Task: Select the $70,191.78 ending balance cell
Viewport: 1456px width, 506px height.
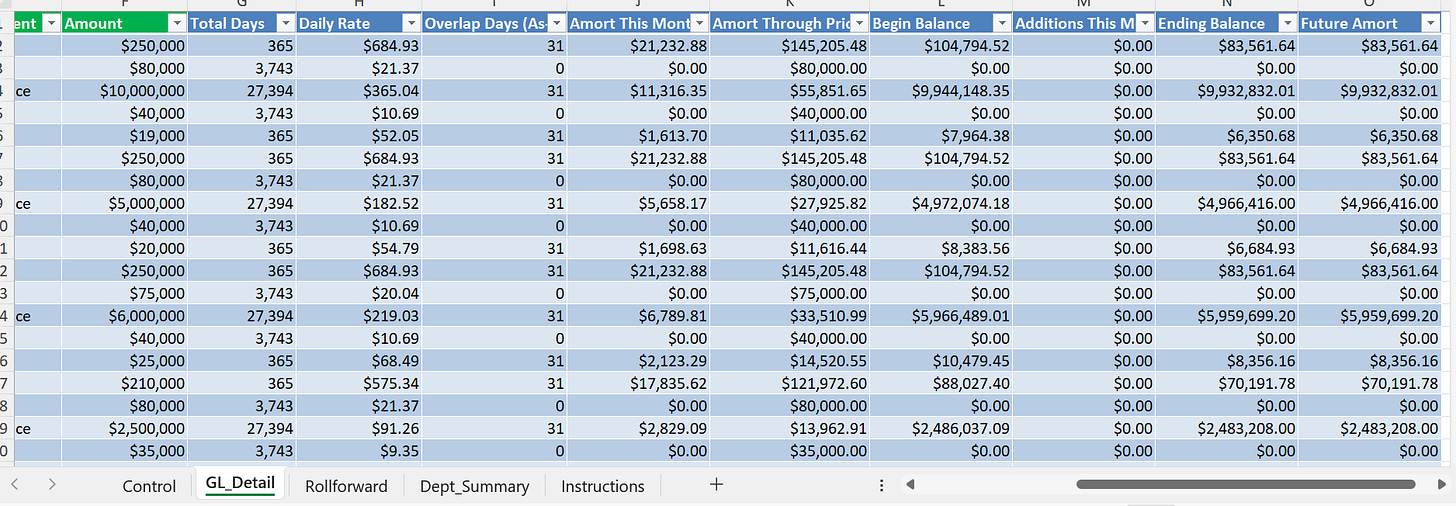Action: 1227,383
